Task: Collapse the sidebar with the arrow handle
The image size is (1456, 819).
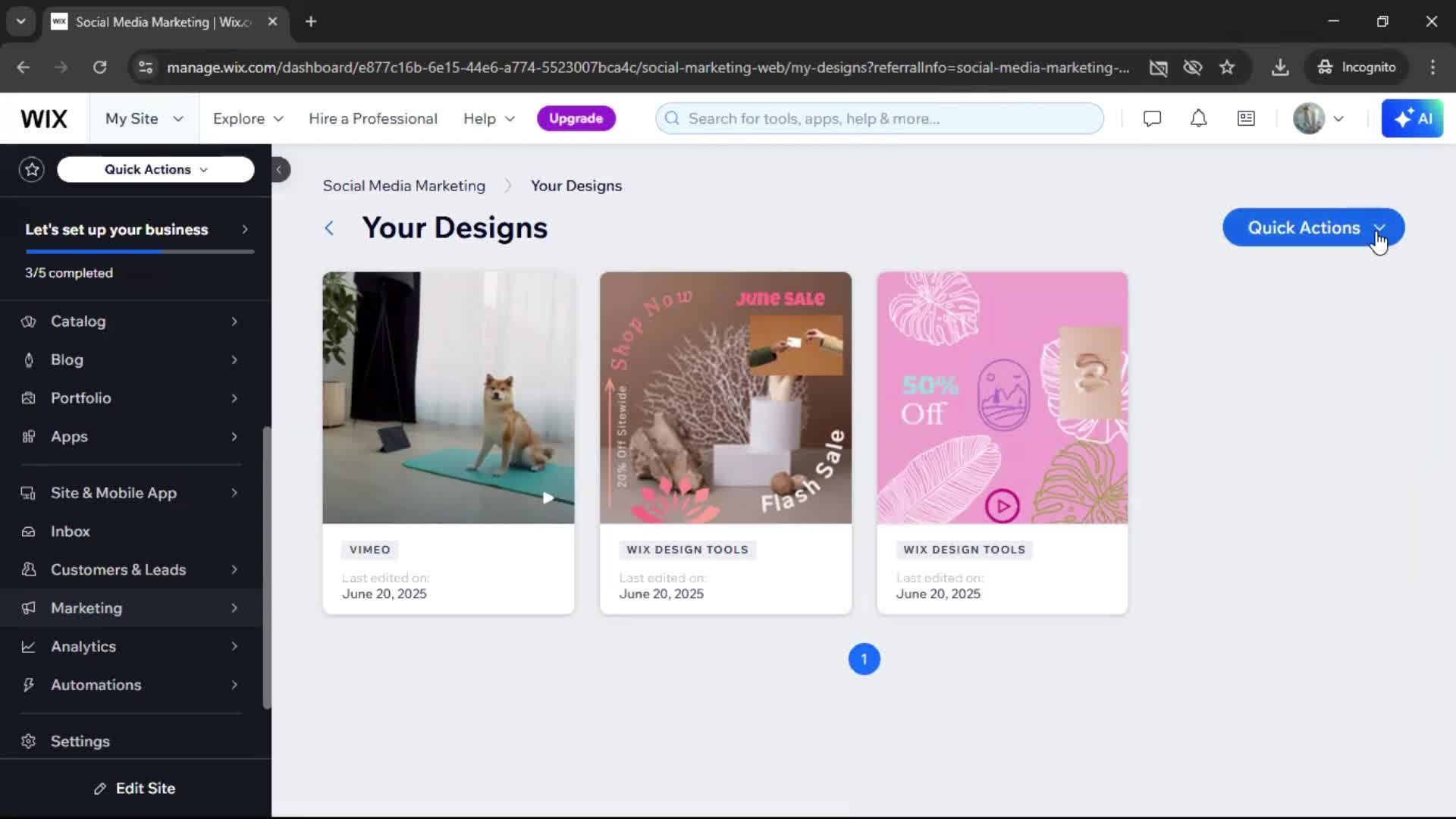Action: pos(279,169)
